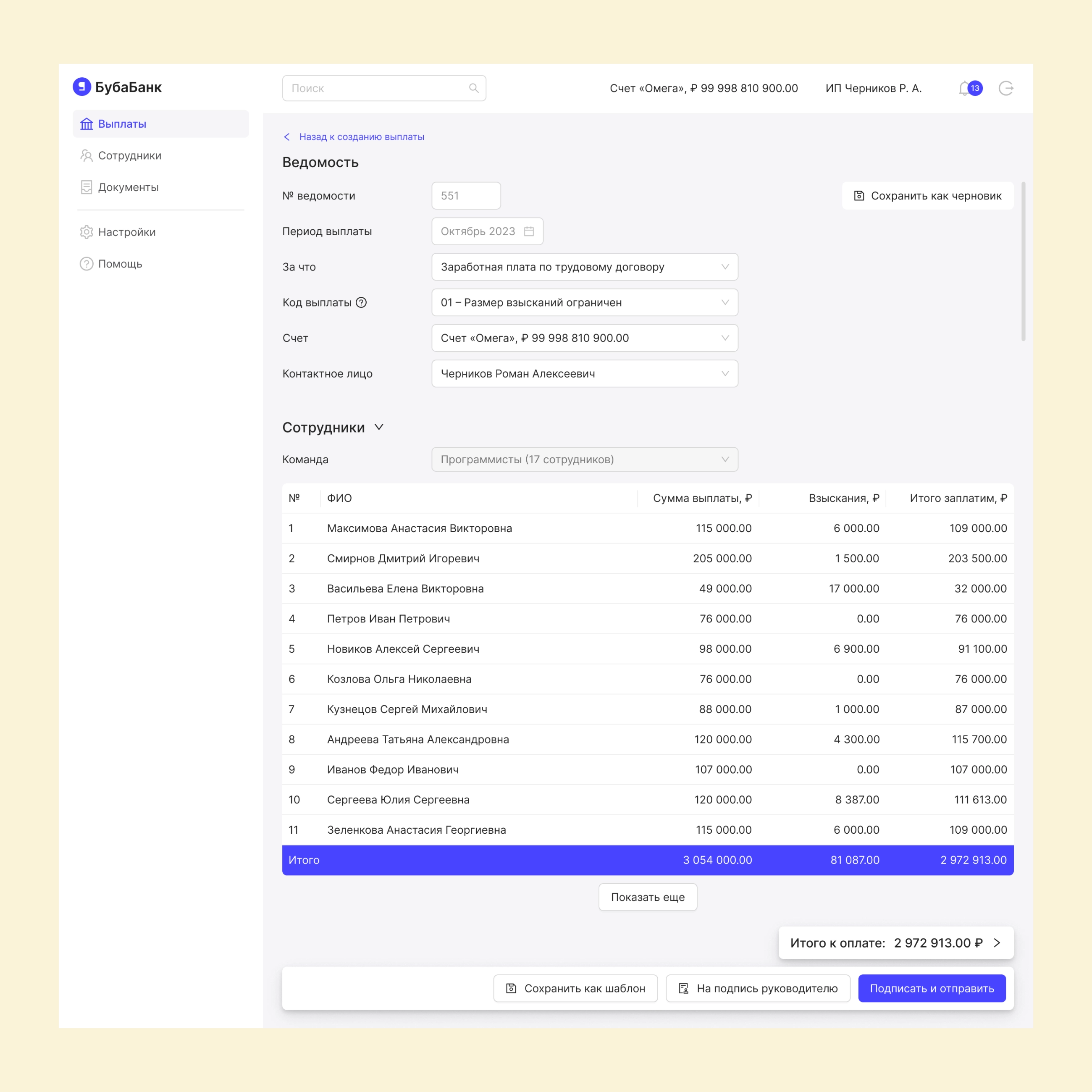The image size is (1092, 1092).
Task: Focus the Поиск search field
Action: [x=384, y=88]
